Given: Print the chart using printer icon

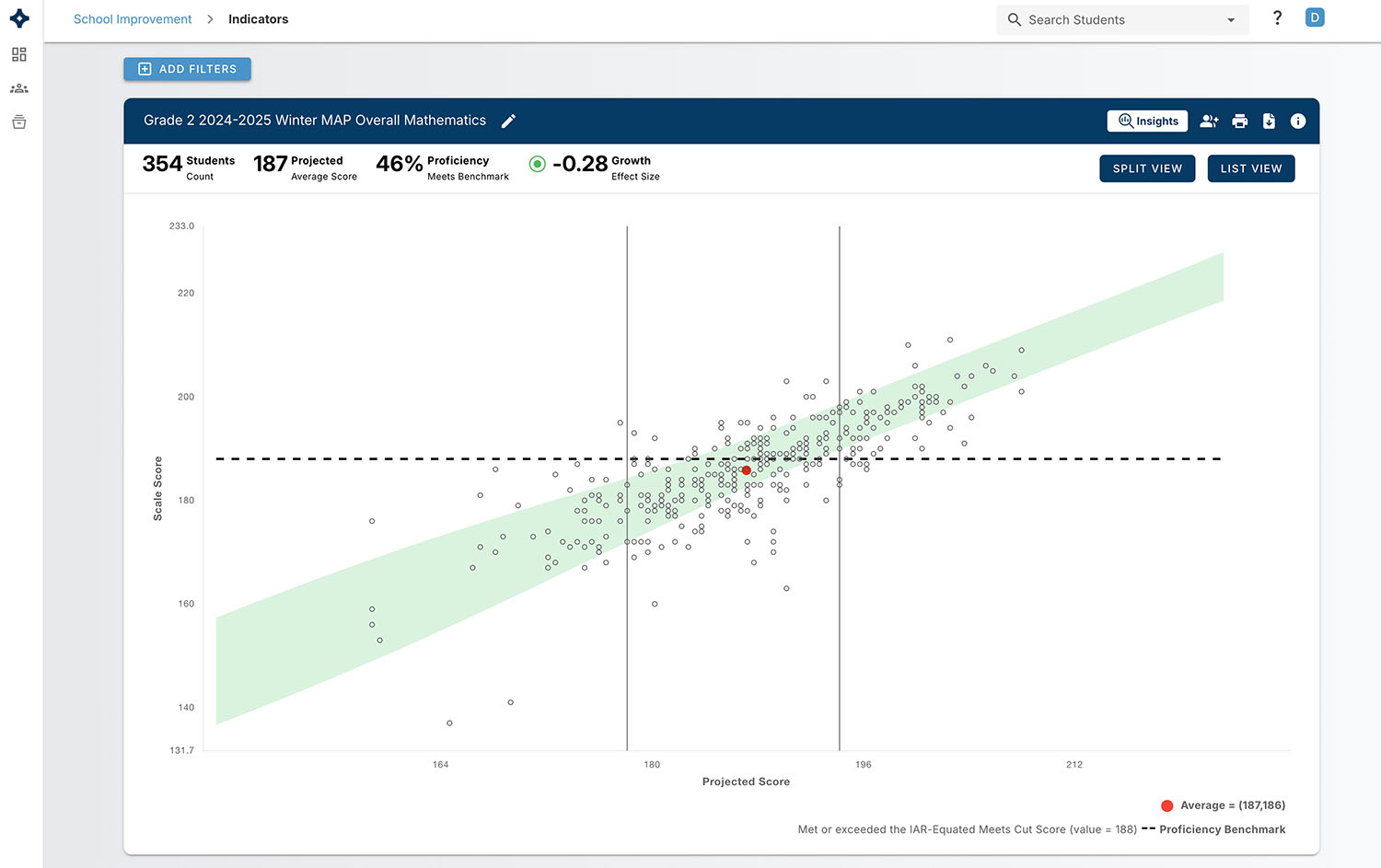Looking at the screenshot, I should click(x=1240, y=121).
